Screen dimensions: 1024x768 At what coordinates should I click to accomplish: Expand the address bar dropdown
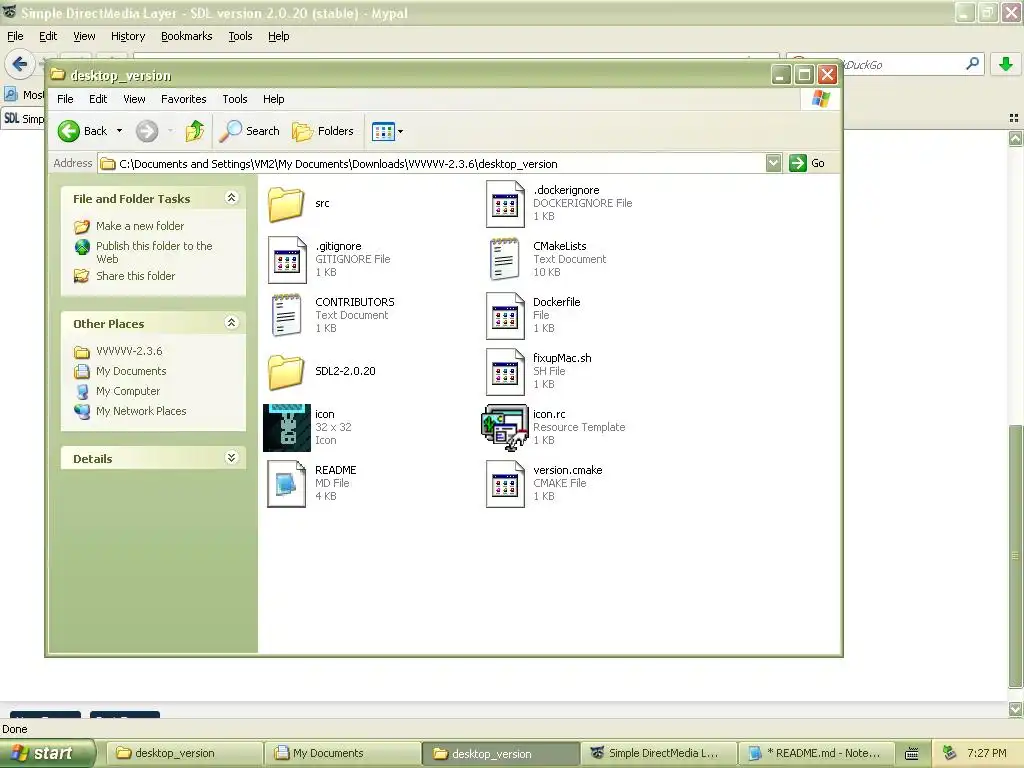(773, 163)
